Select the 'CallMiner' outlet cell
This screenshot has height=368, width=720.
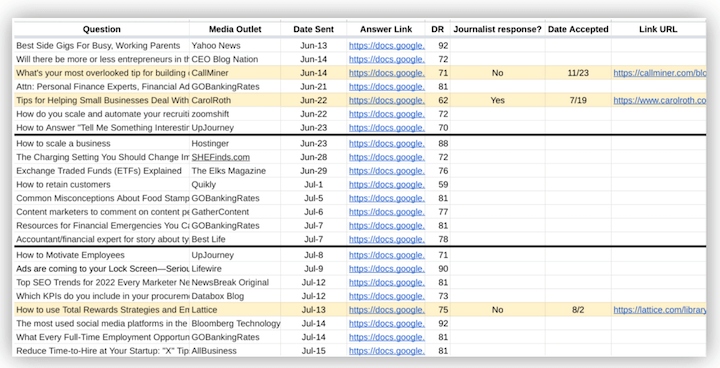(x=235, y=73)
